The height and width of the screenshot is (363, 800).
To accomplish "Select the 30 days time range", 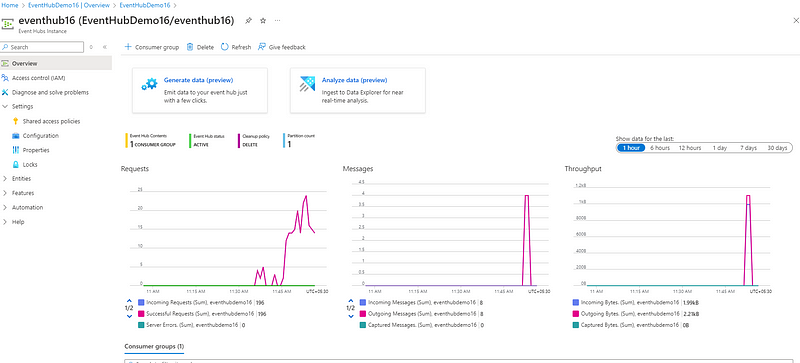I will 777,148.
